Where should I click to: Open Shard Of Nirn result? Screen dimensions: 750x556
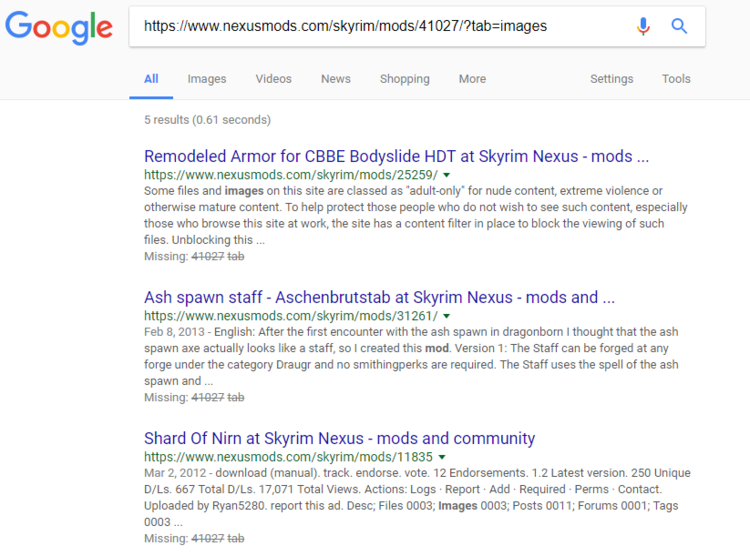pos(340,439)
